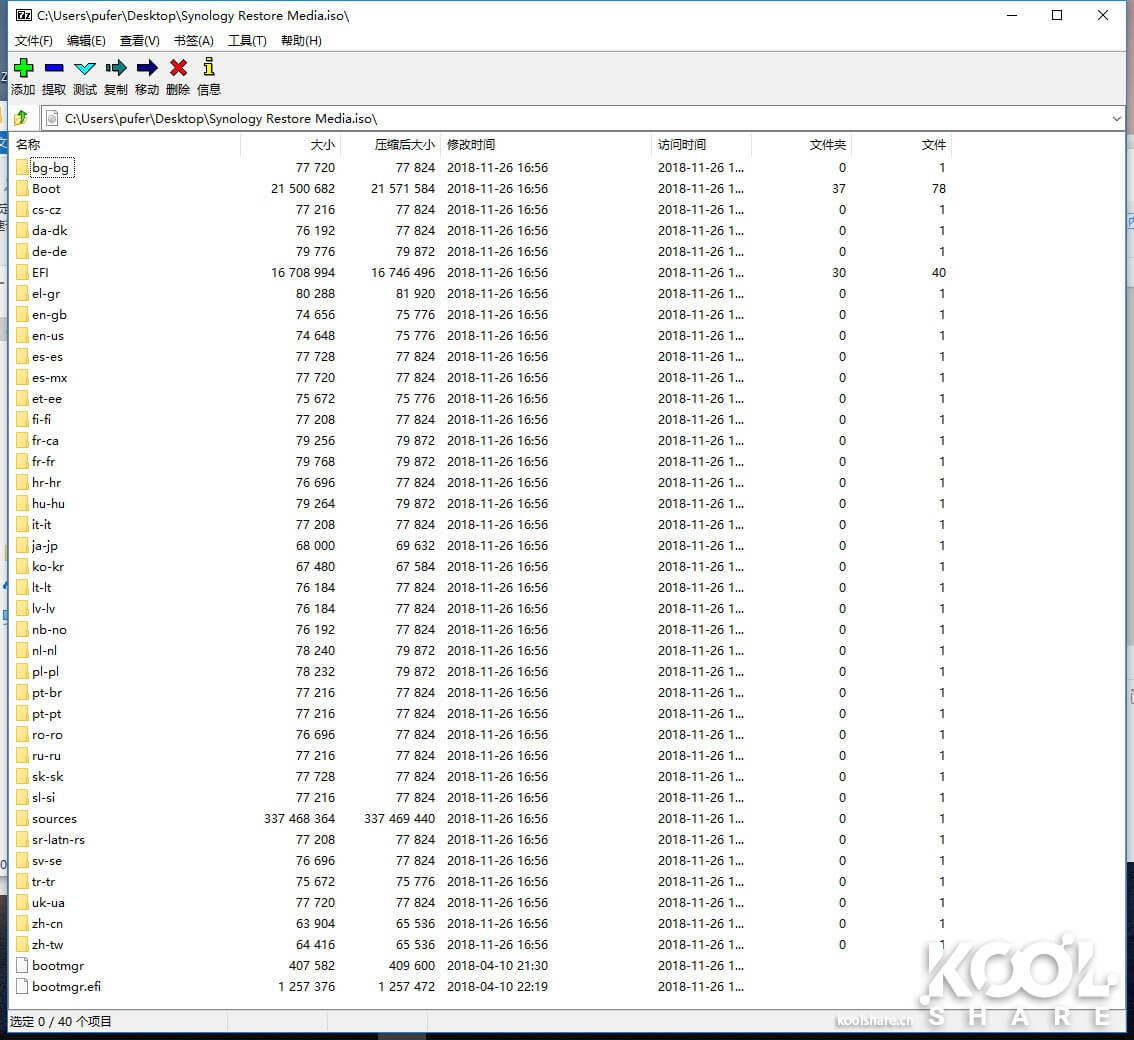Open the 工具(T) menu
1134x1040 pixels.
(x=247, y=41)
